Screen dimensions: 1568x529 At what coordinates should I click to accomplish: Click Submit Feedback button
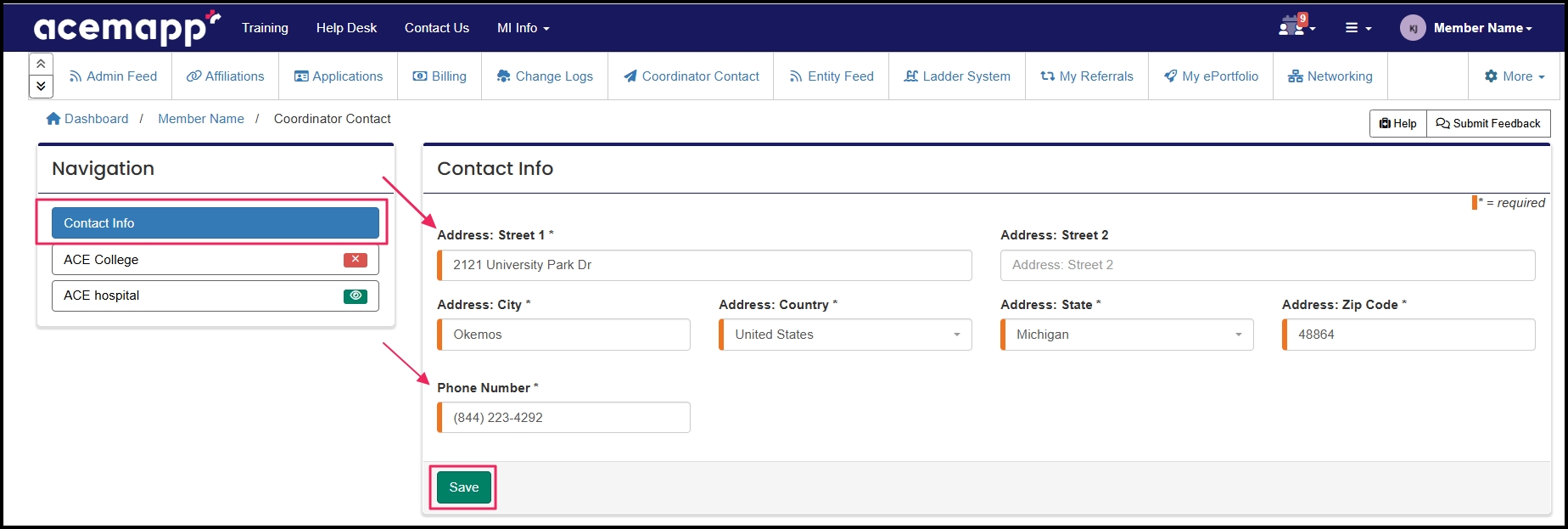(1488, 123)
